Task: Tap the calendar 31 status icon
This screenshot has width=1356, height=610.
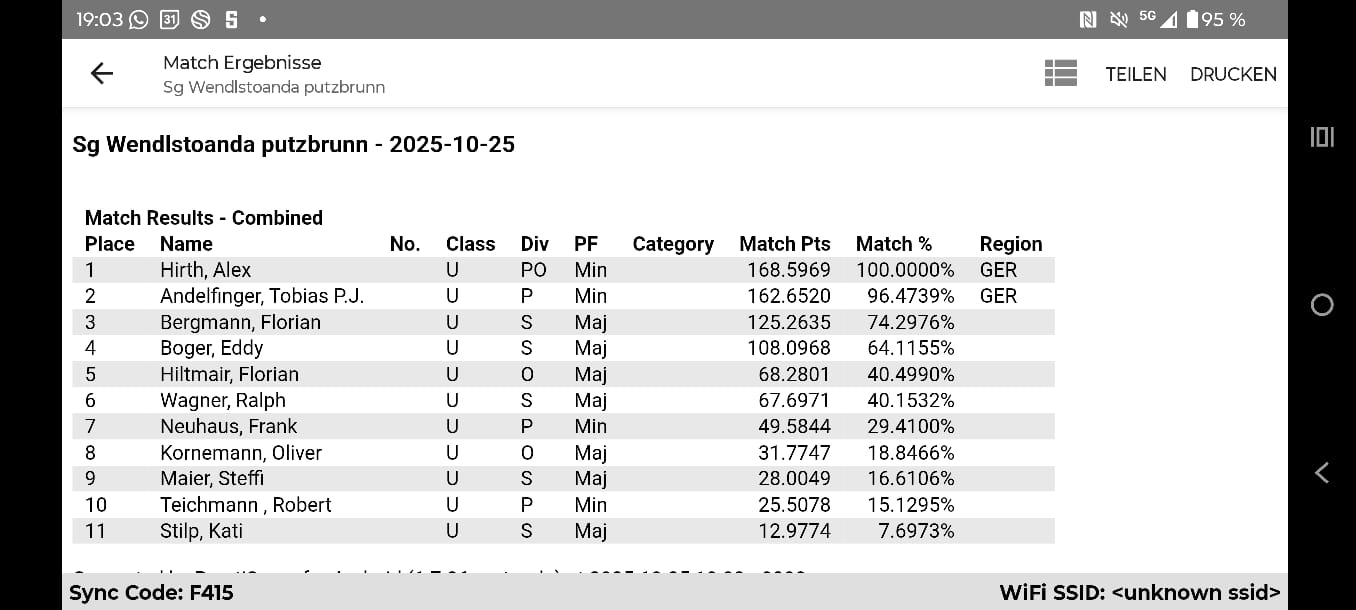Action: [169, 19]
